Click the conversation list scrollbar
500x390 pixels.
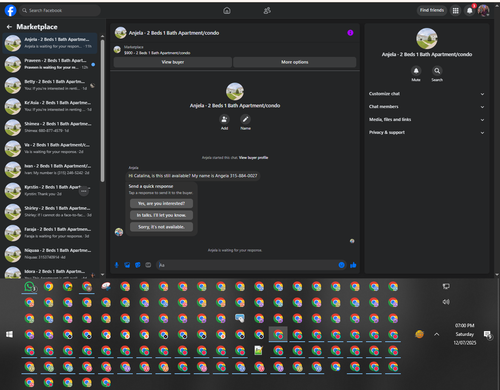[x=102, y=111]
